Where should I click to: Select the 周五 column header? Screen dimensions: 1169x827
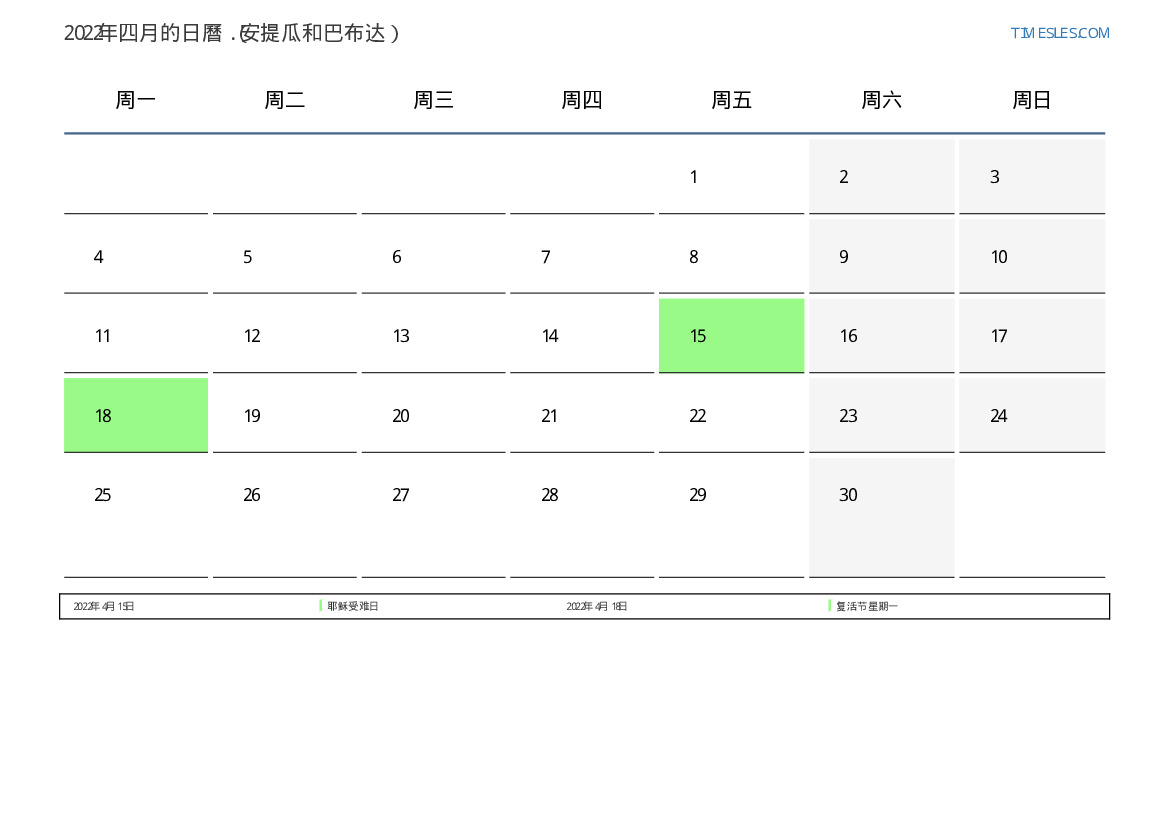click(731, 100)
